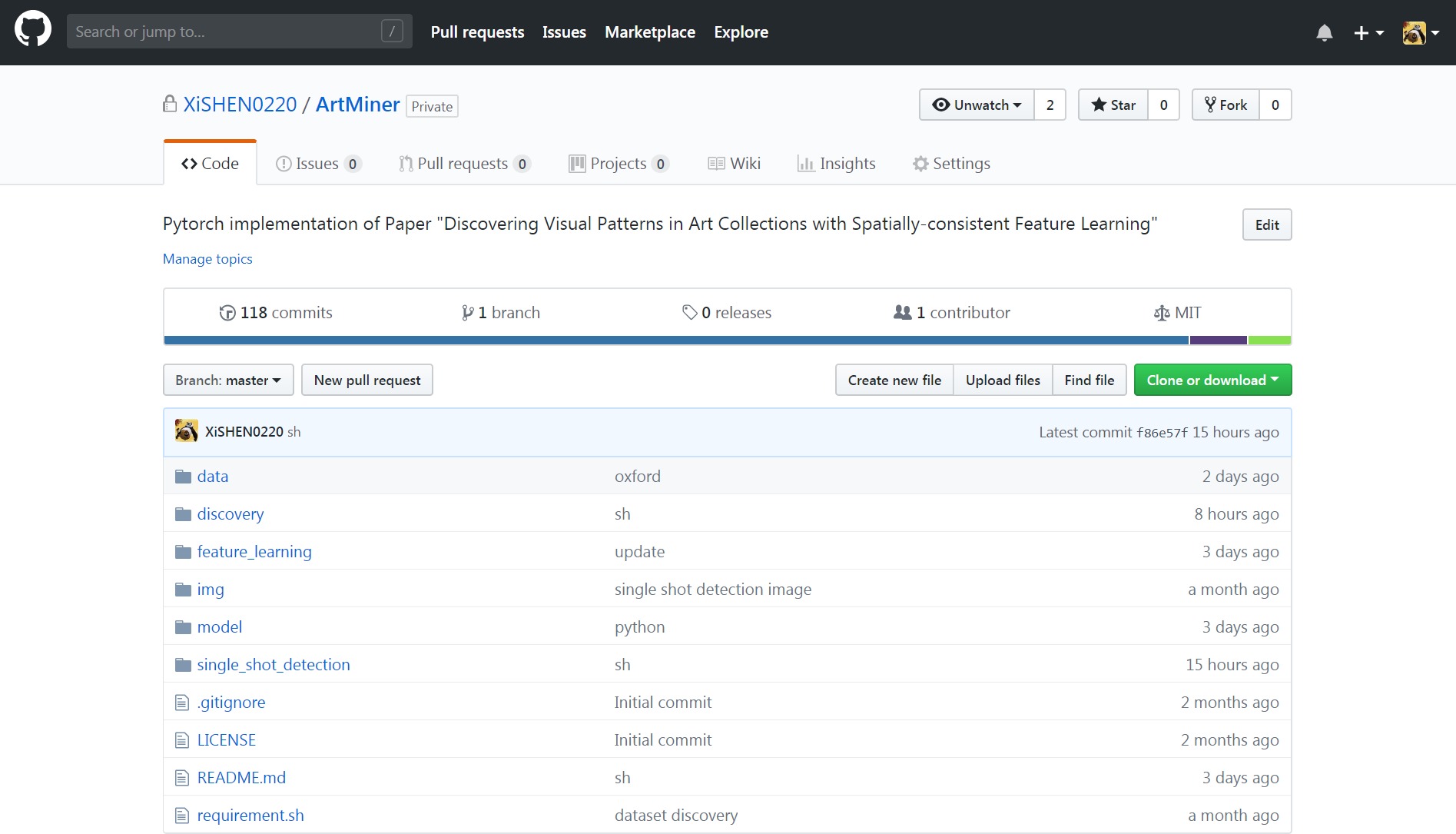This screenshot has width=1456, height=834.
Task: Click the releases tag icon
Action: coord(689,313)
